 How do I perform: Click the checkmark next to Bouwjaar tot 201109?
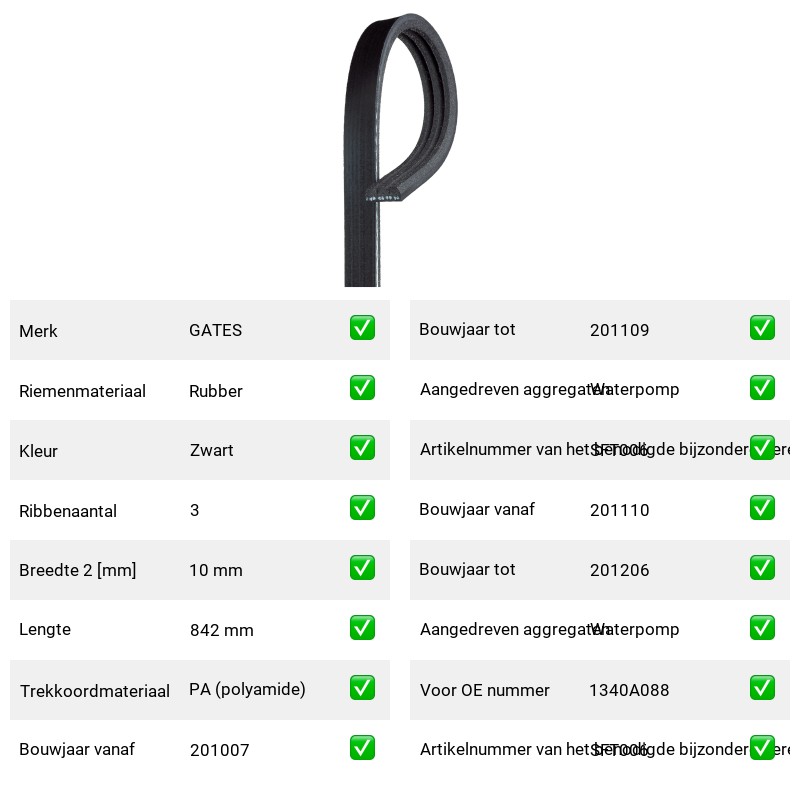tap(762, 328)
